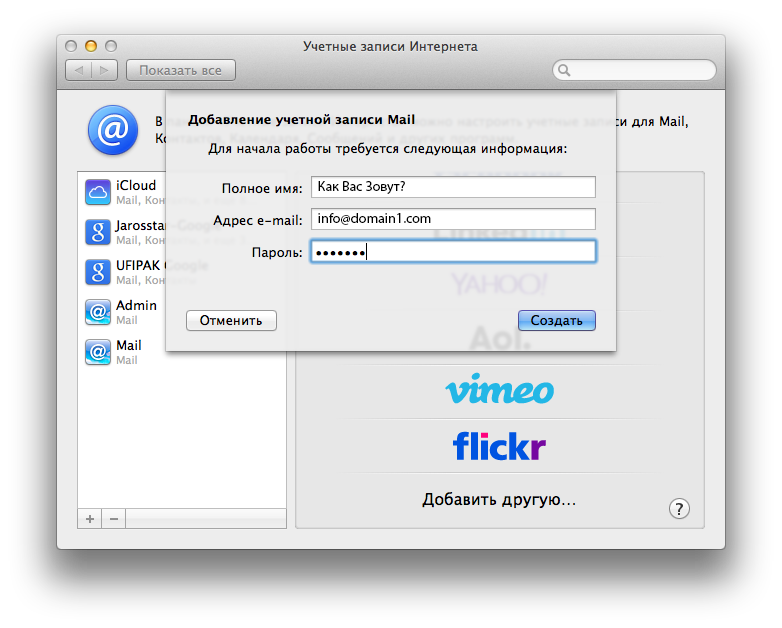Go back with the left arrow button
This screenshot has height=628, width=782.
tap(79, 70)
